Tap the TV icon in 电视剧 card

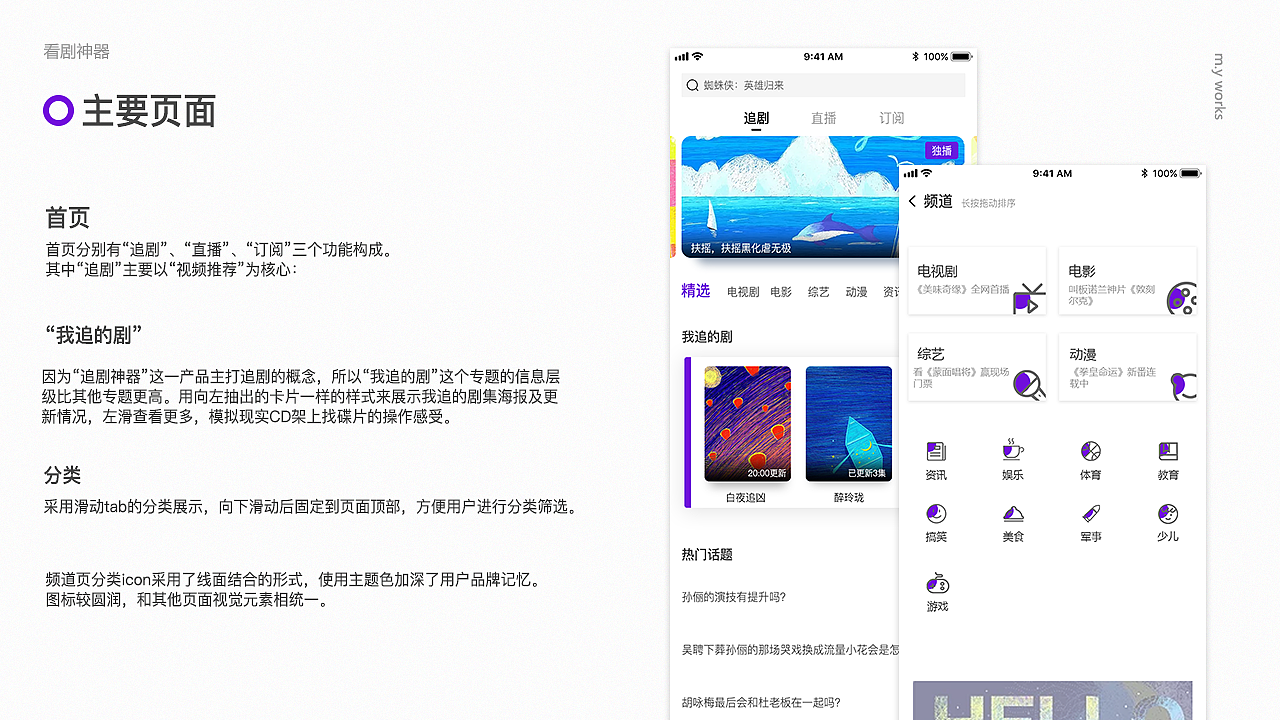1029,298
